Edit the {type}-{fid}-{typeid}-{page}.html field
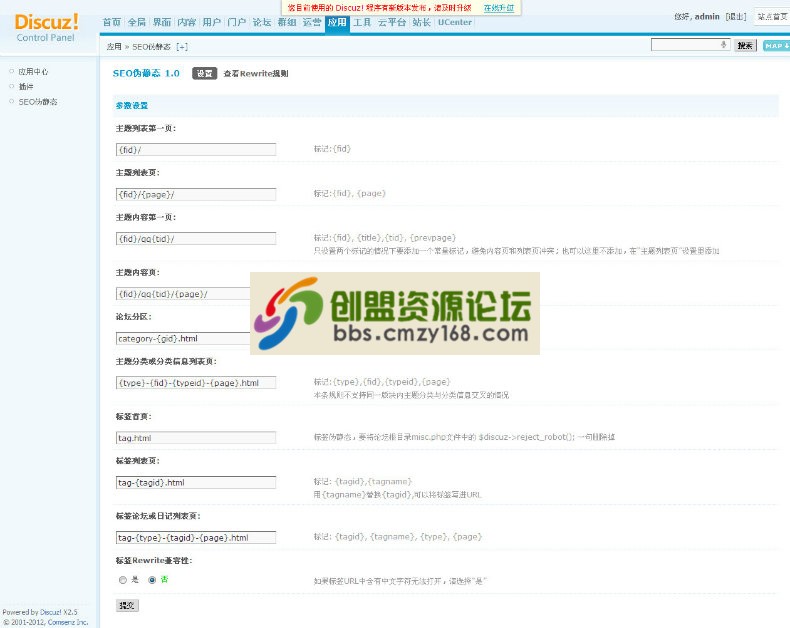The height and width of the screenshot is (628, 790). 196,383
